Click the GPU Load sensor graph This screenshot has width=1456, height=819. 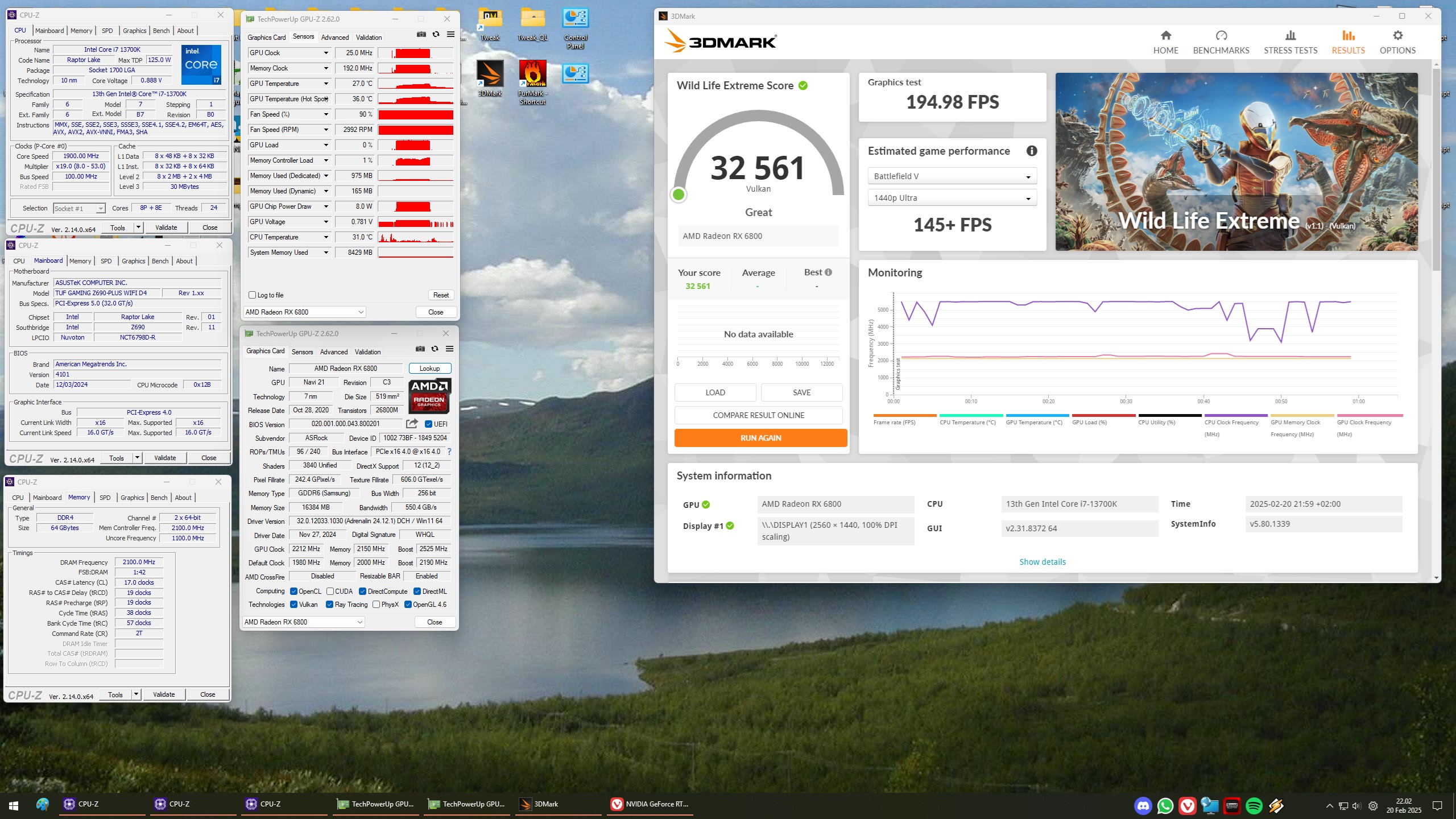(416, 145)
